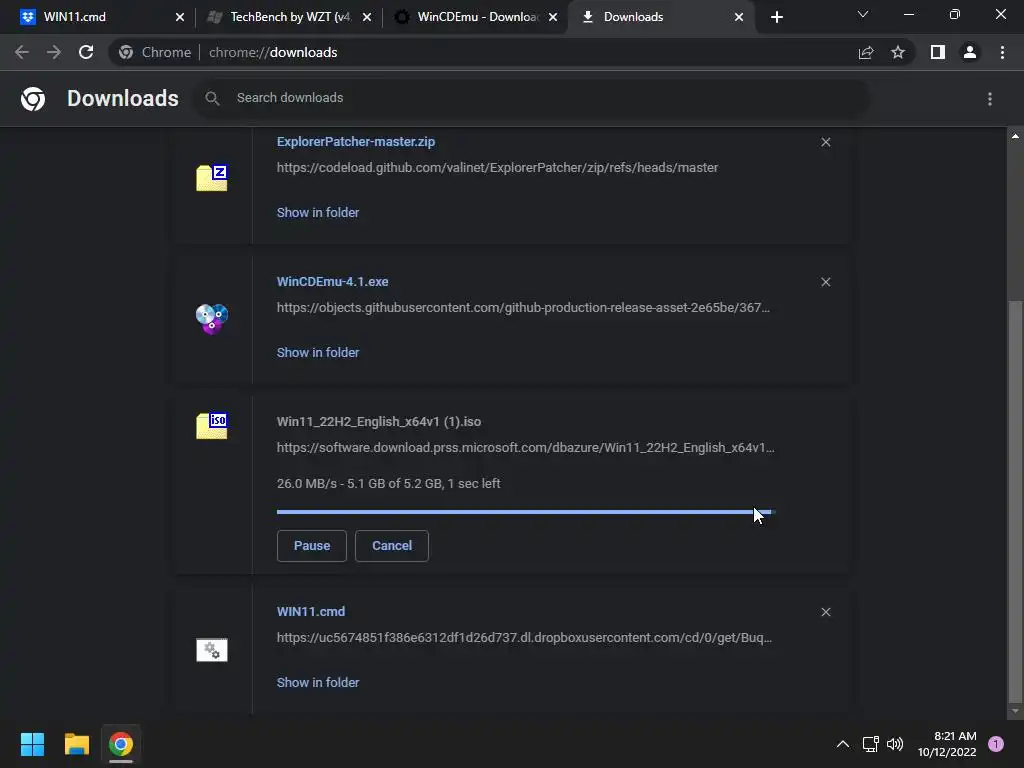This screenshot has height=768, width=1024.
Task: Click the Win11 ISO file icon
Action: pos(212,426)
